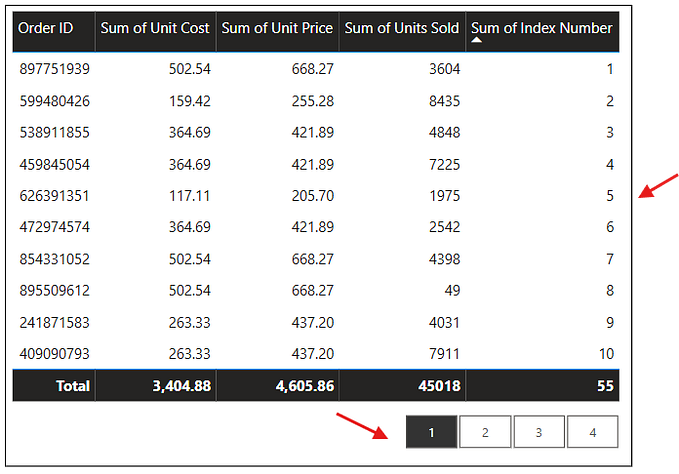Select Order ID cell 895509612
This screenshot has height=474, width=679.
[55, 290]
